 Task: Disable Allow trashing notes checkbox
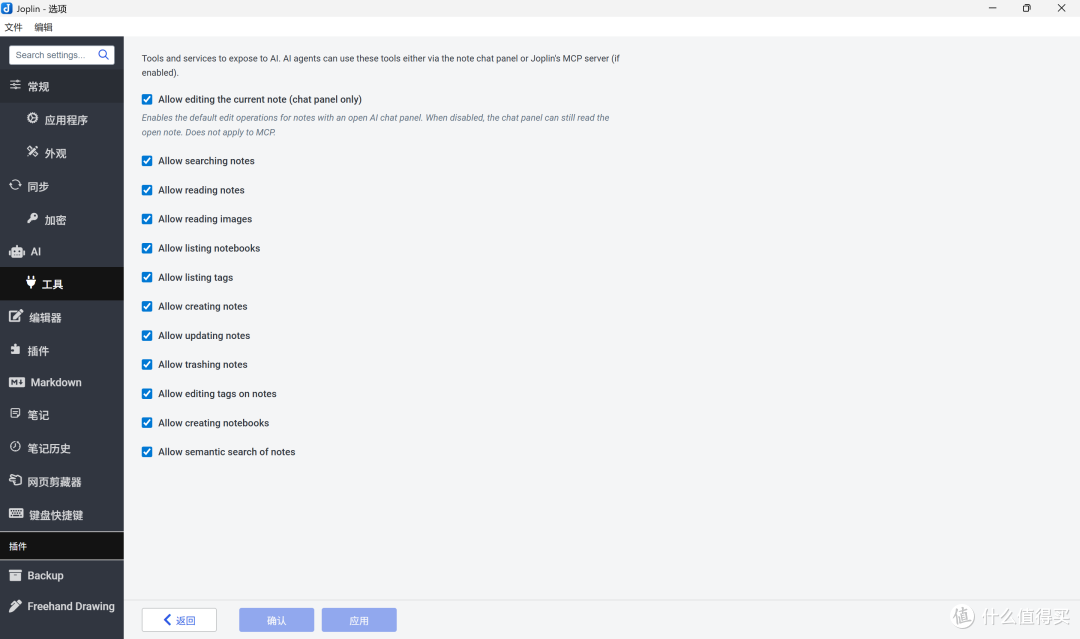coord(147,364)
